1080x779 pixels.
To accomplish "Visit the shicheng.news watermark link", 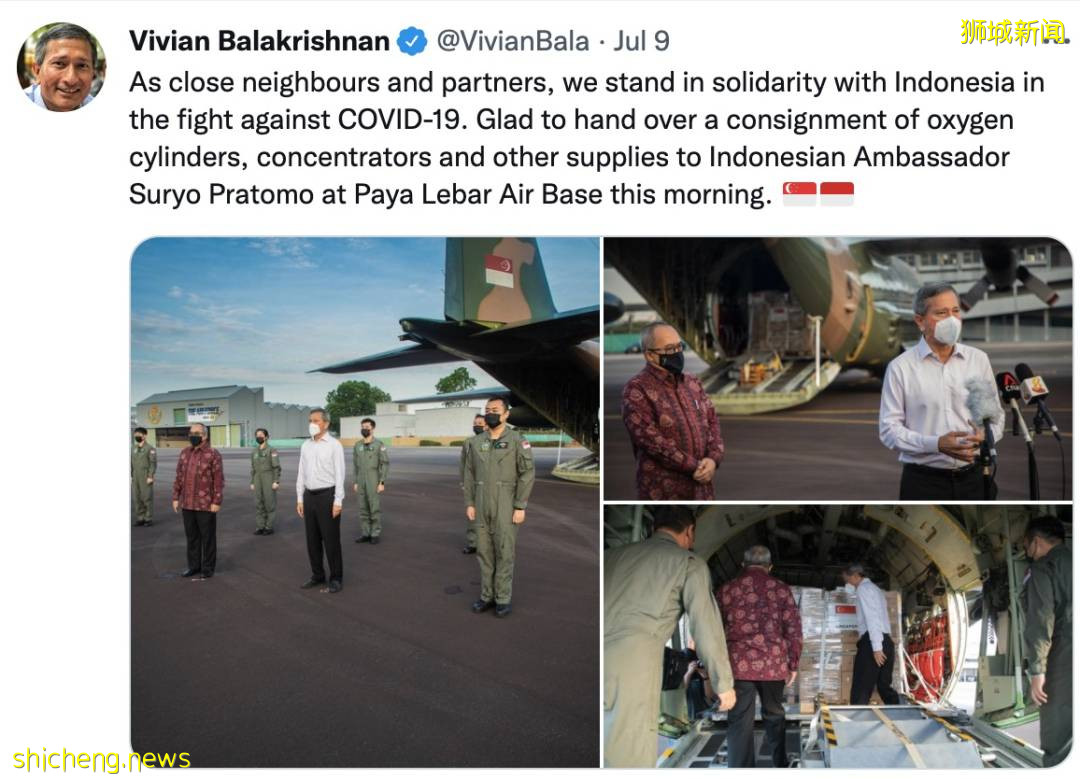I will click(101, 758).
